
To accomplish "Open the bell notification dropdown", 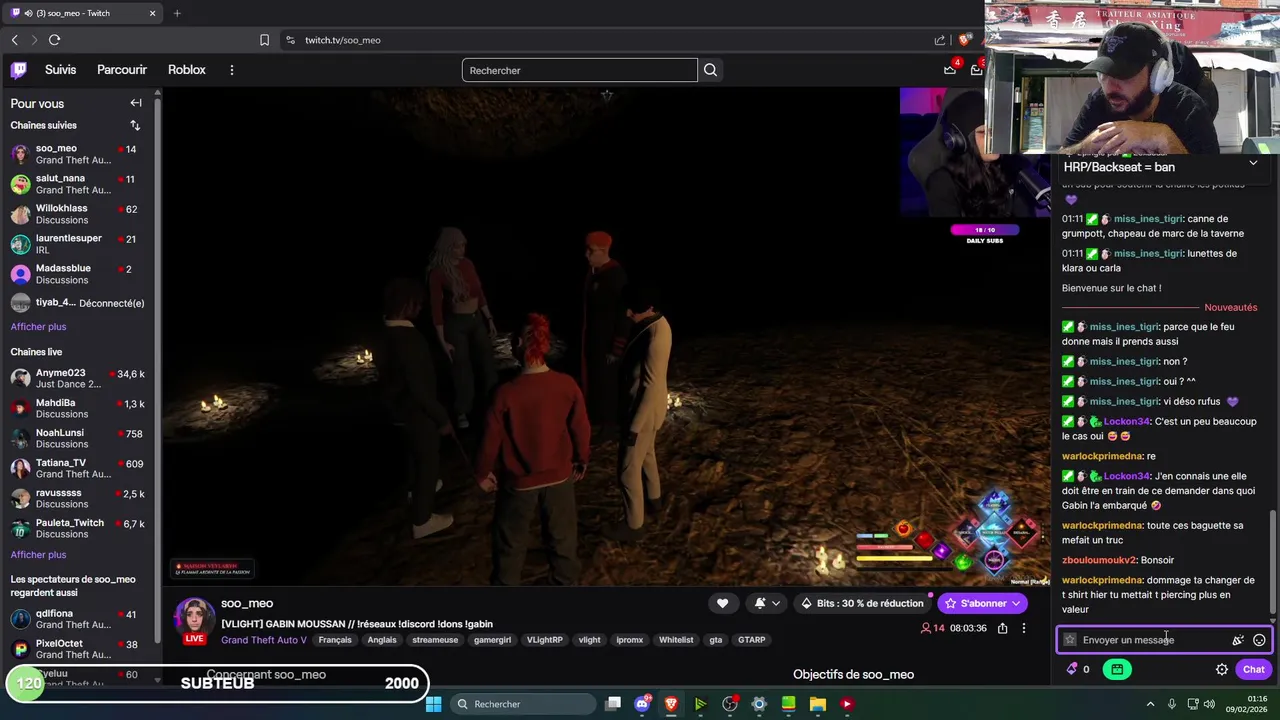I will (x=767, y=603).
